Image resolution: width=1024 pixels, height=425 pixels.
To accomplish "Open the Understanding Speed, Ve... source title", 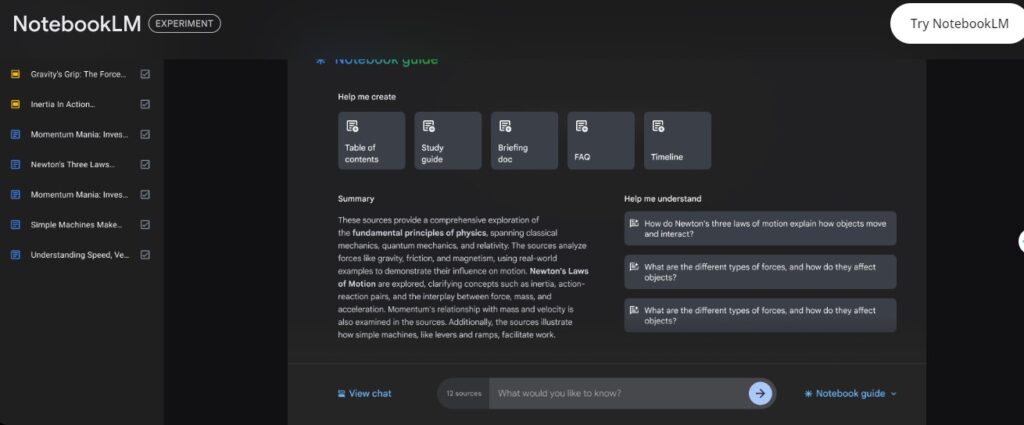I will (80, 255).
